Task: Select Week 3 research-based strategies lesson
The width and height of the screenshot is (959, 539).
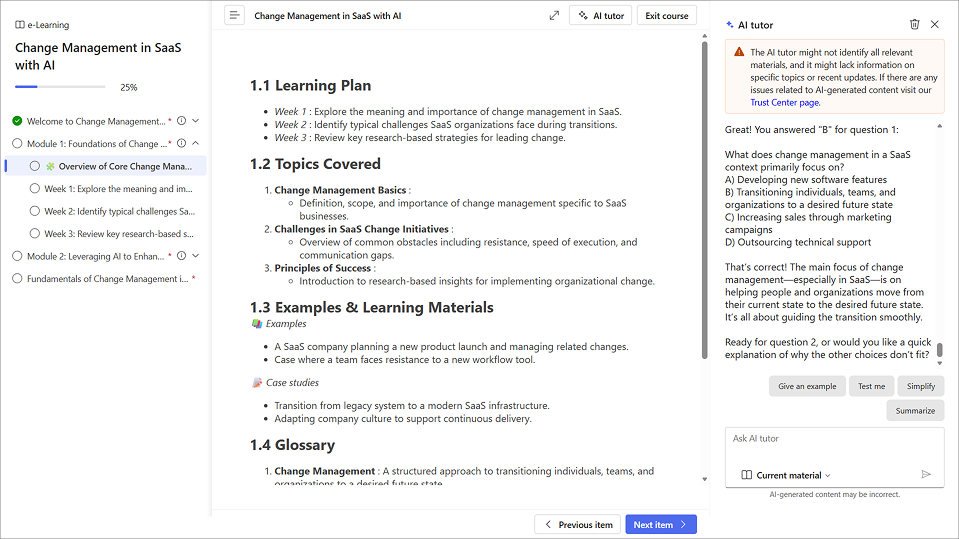Action: (118, 234)
